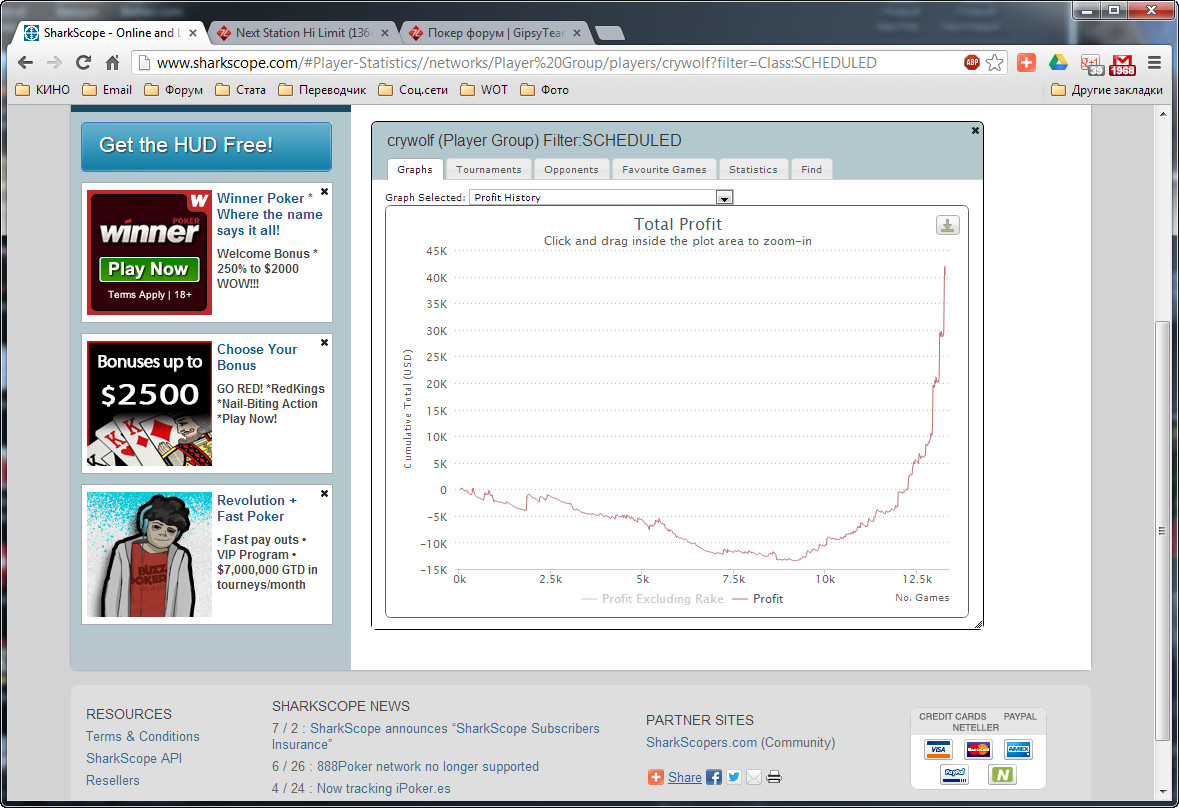The width and height of the screenshot is (1179, 808).
Task: Share the page on Twitter
Action: click(733, 777)
